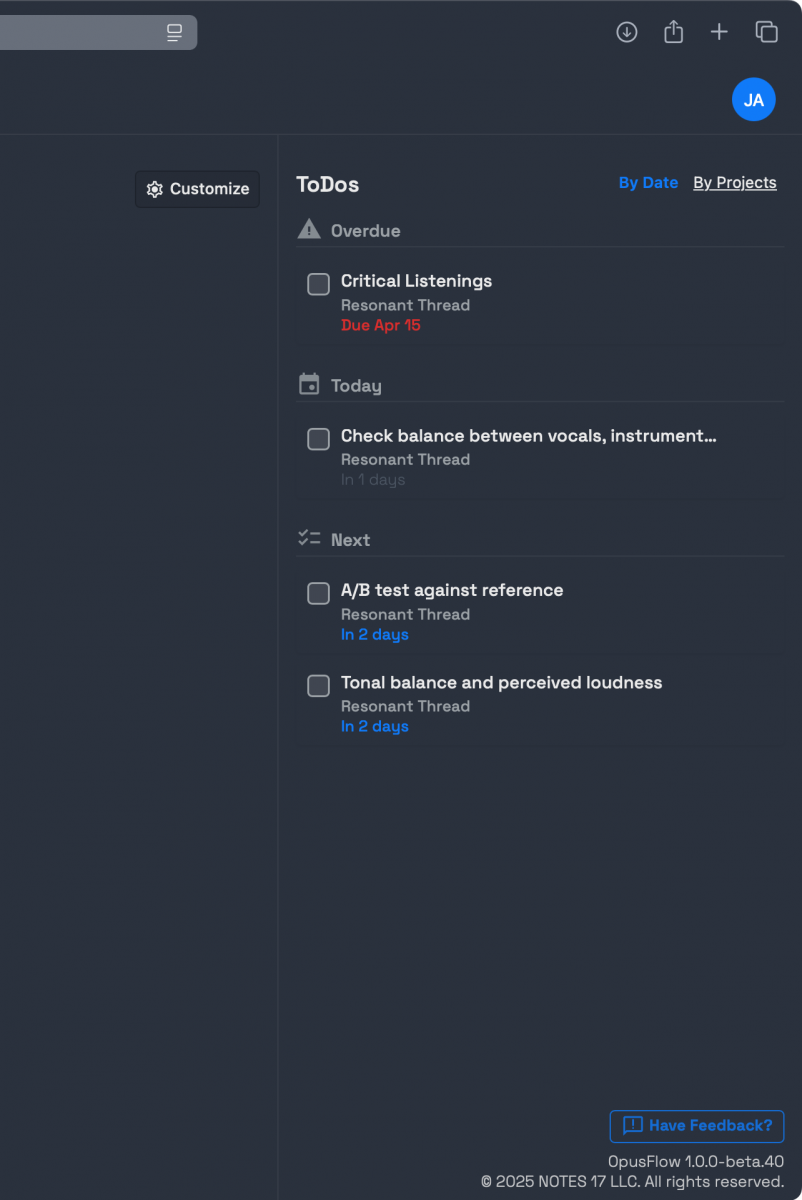Click the Overdue warning triangle icon
This screenshot has width=802, height=1200.
tap(309, 230)
